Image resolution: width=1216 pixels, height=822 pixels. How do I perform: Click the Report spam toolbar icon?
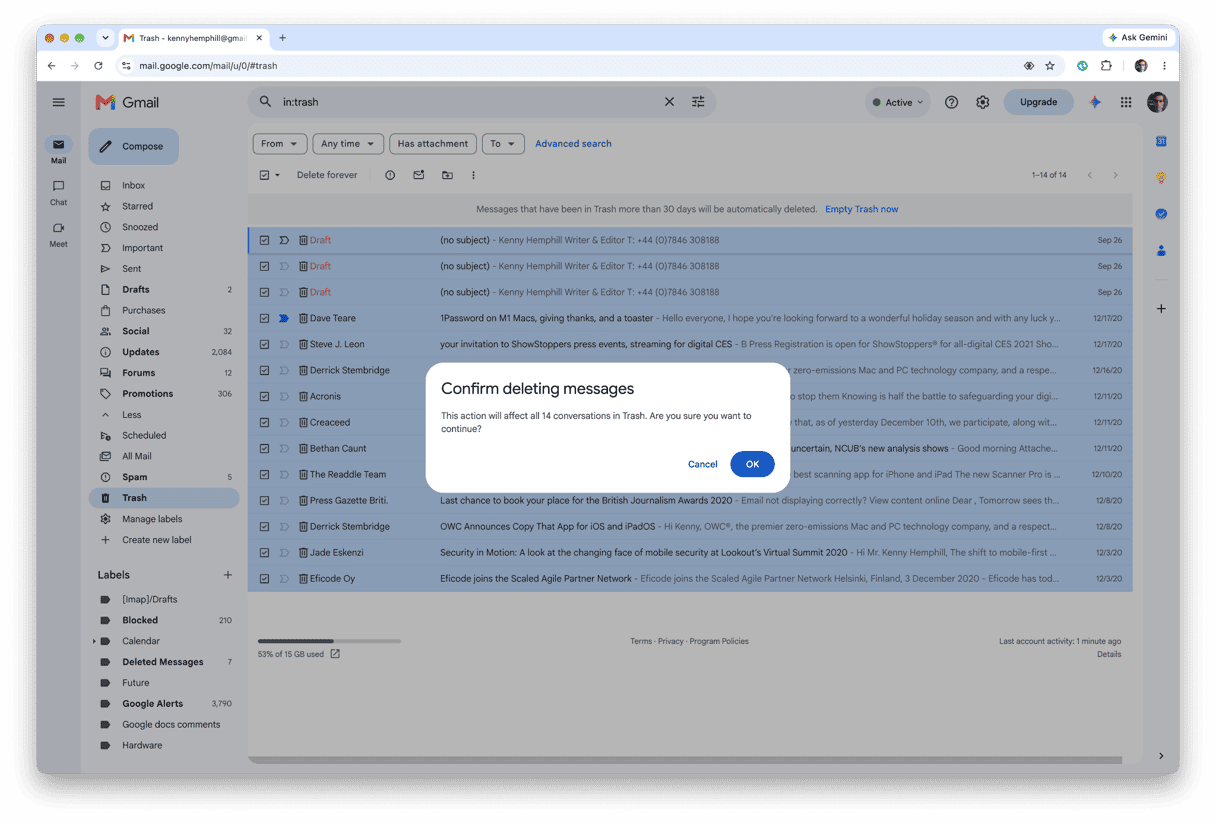390,175
